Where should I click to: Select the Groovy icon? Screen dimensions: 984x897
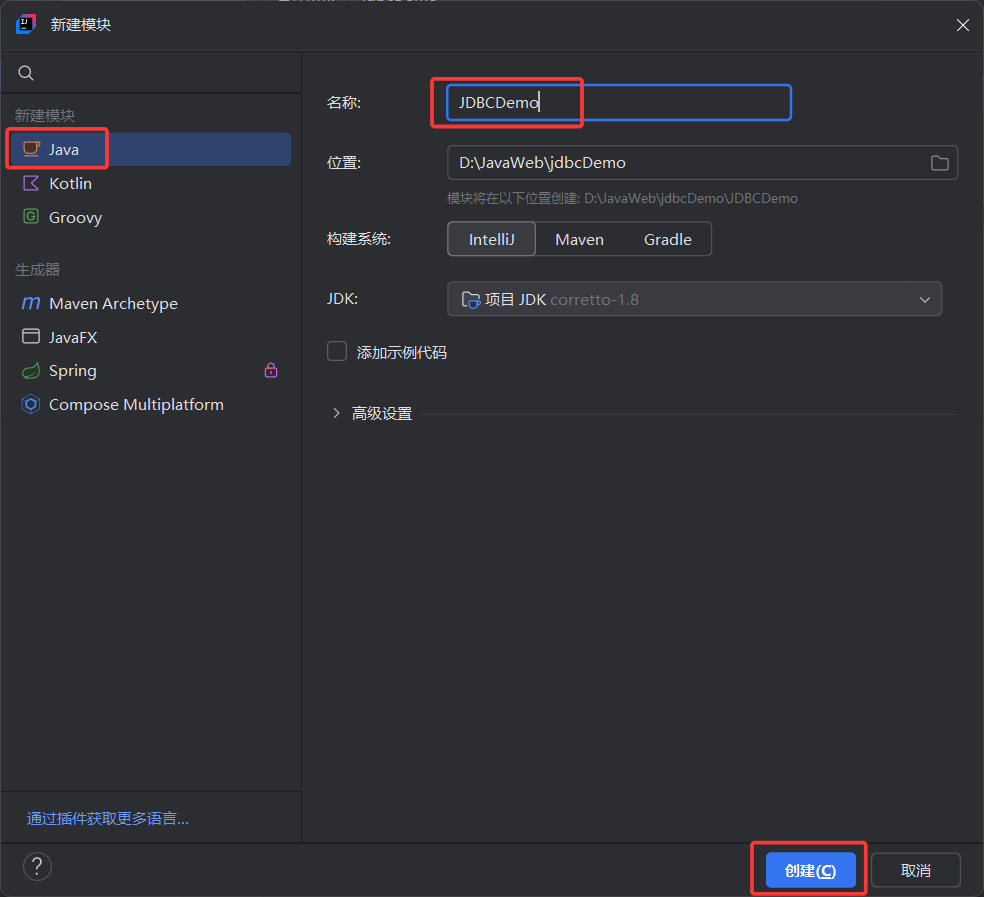[31, 217]
